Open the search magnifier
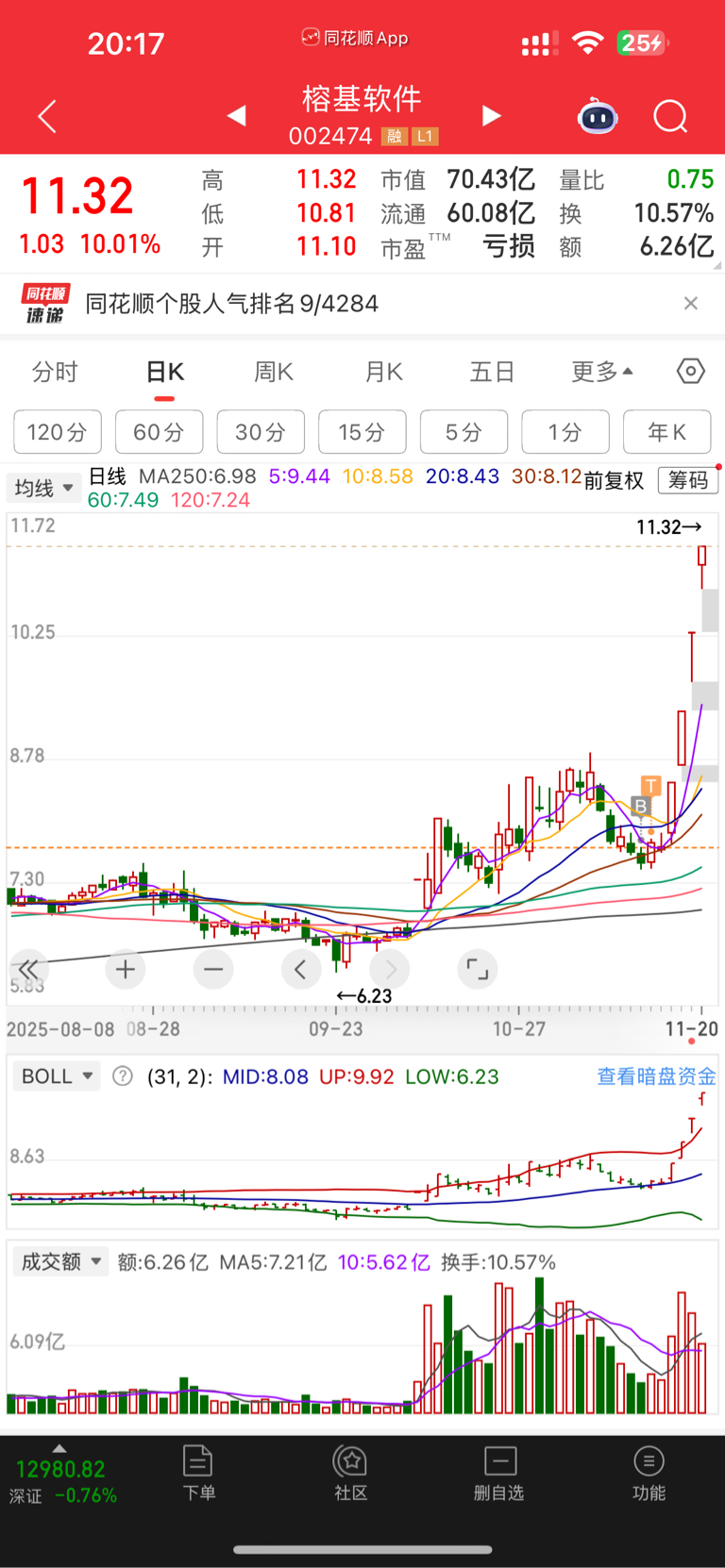Viewport: 725px width, 1568px height. pyautogui.click(x=670, y=117)
